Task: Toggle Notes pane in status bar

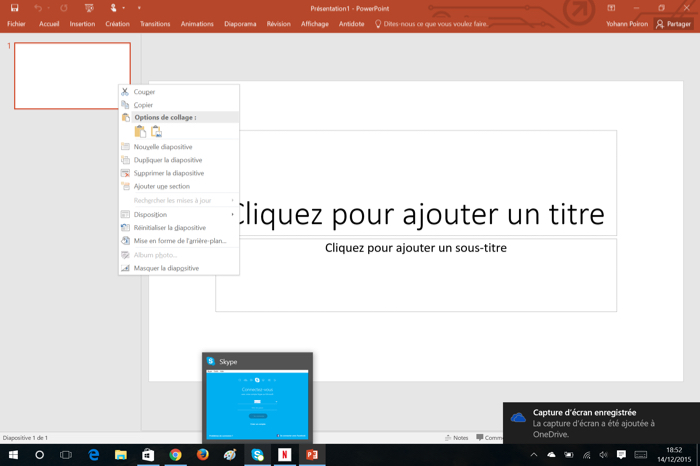Action: point(456,438)
